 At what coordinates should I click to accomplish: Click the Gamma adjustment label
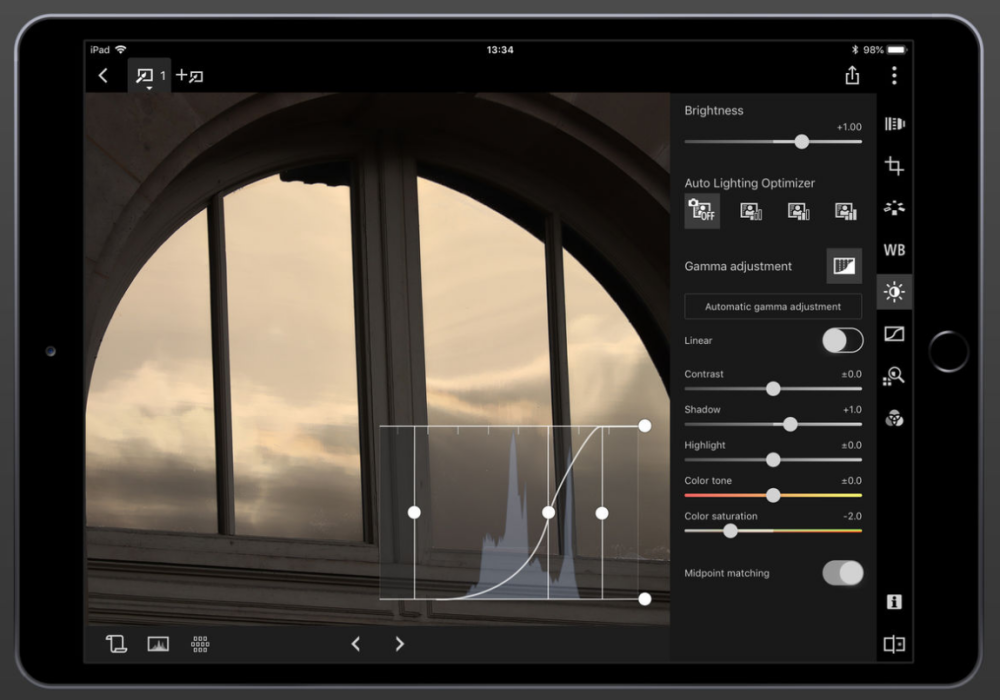(738, 266)
